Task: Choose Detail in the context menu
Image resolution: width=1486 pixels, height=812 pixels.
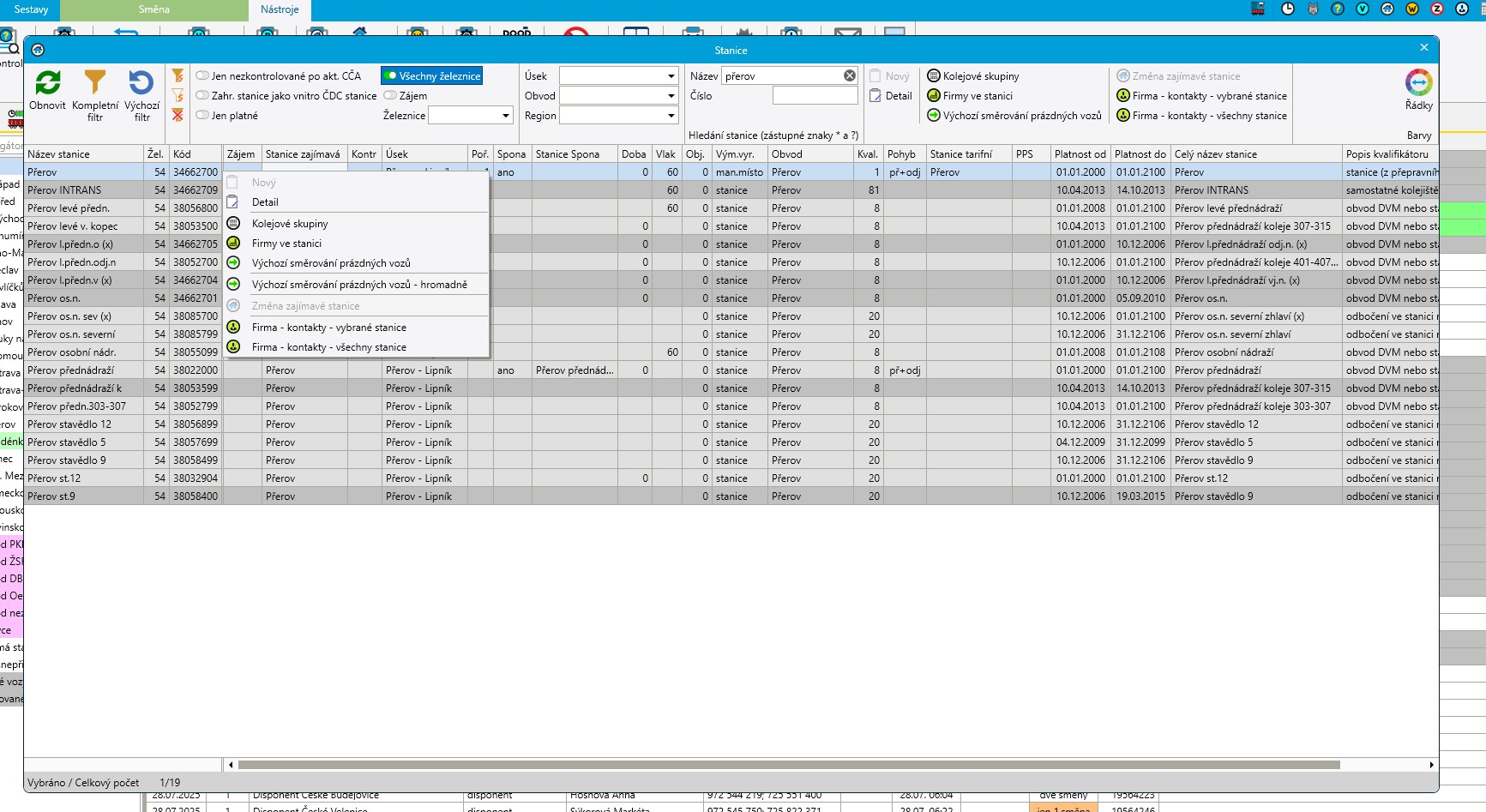Action: pos(265,202)
